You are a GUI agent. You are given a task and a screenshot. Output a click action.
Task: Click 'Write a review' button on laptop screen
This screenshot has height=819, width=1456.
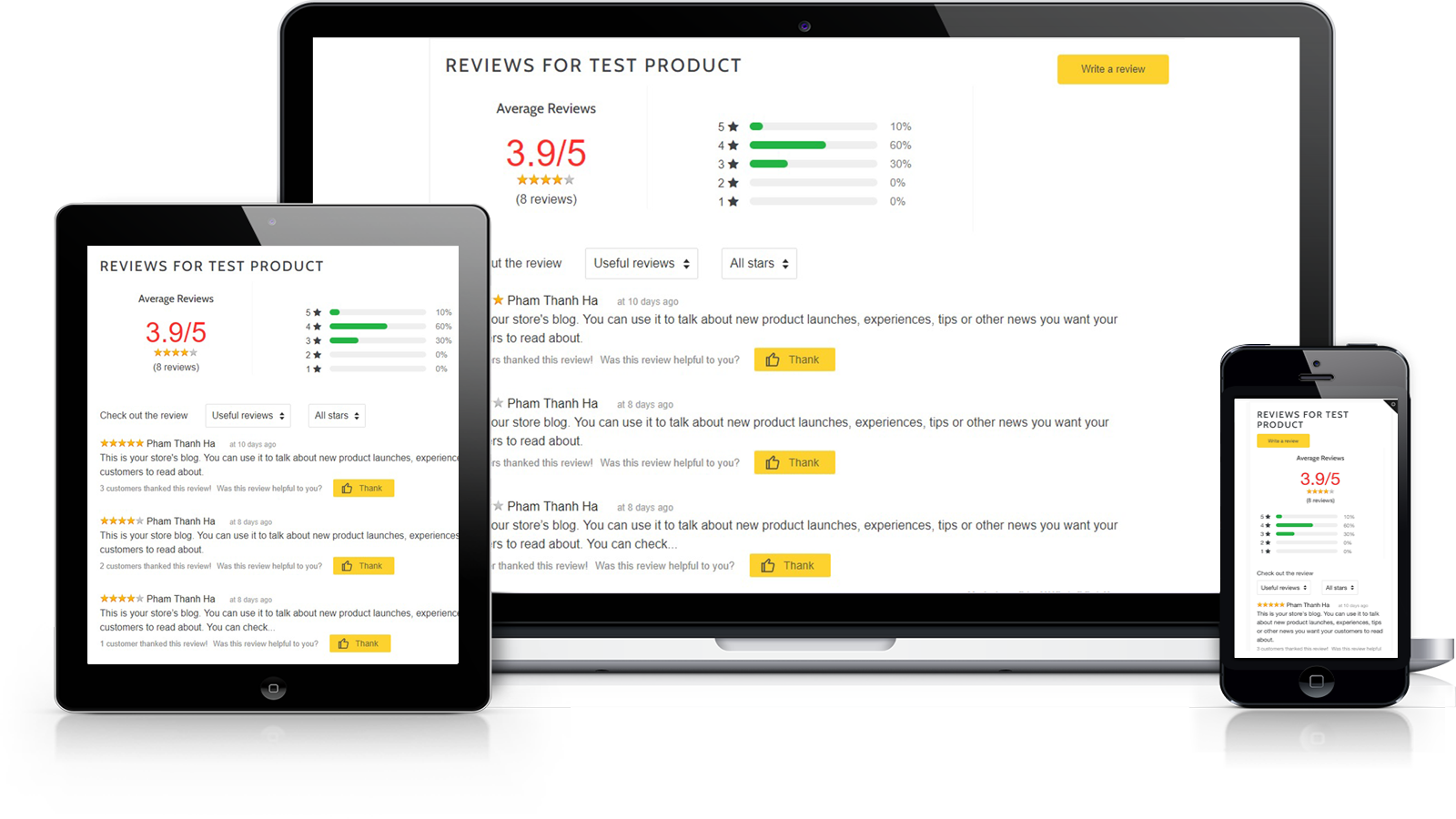[1112, 69]
